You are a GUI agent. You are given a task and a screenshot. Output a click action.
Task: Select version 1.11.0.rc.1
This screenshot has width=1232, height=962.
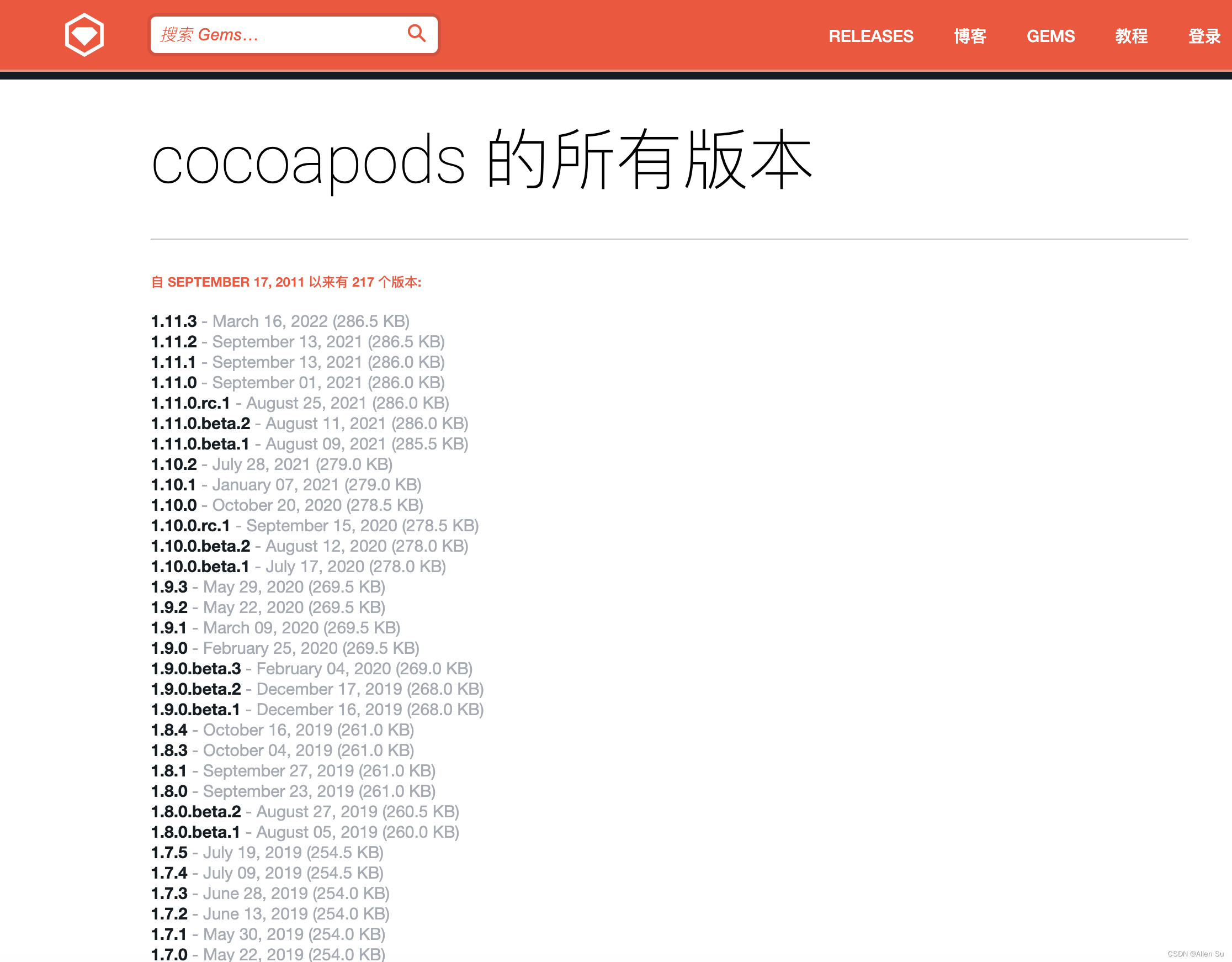pyautogui.click(x=190, y=404)
